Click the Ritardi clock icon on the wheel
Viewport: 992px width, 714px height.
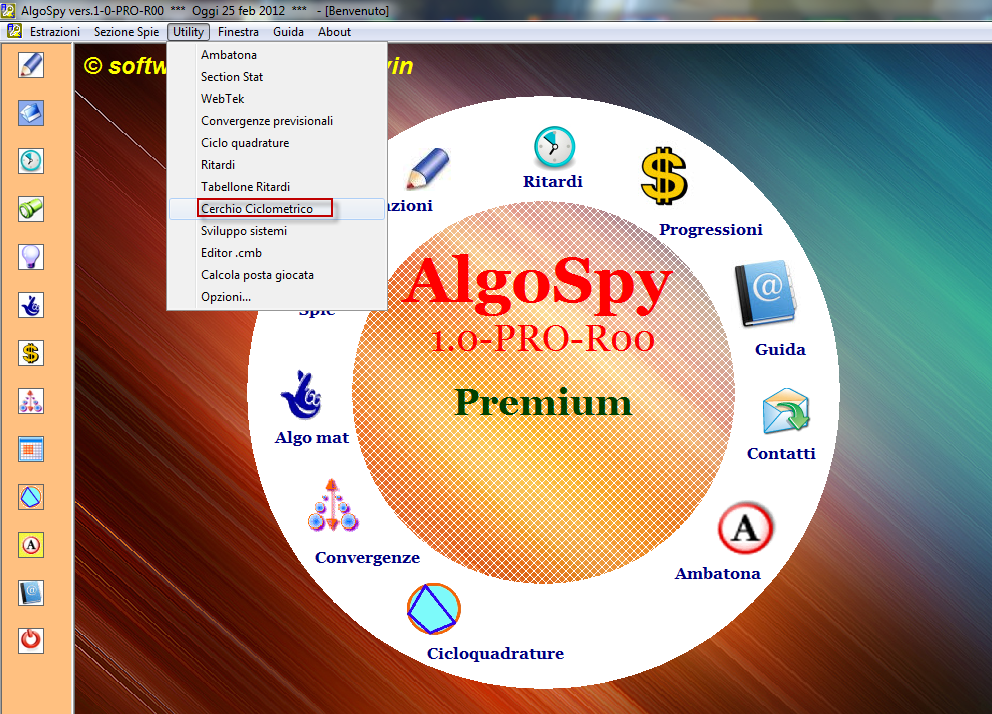coord(554,147)
